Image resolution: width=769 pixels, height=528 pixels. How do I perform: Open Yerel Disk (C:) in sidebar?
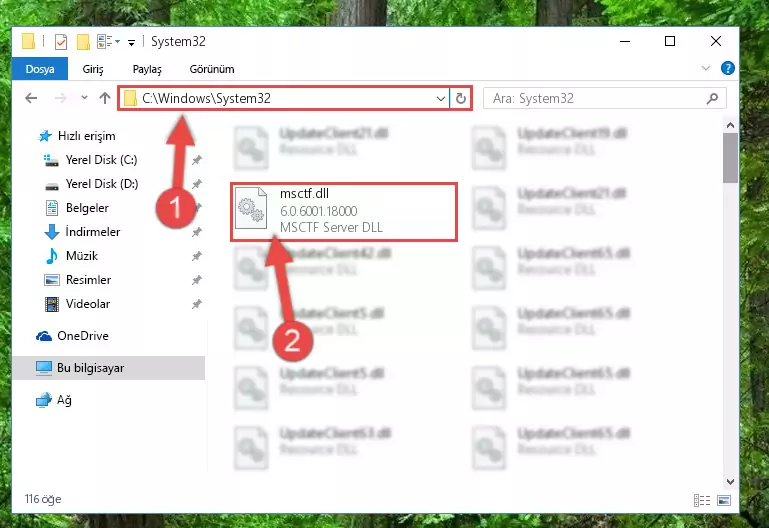(101, 160)
